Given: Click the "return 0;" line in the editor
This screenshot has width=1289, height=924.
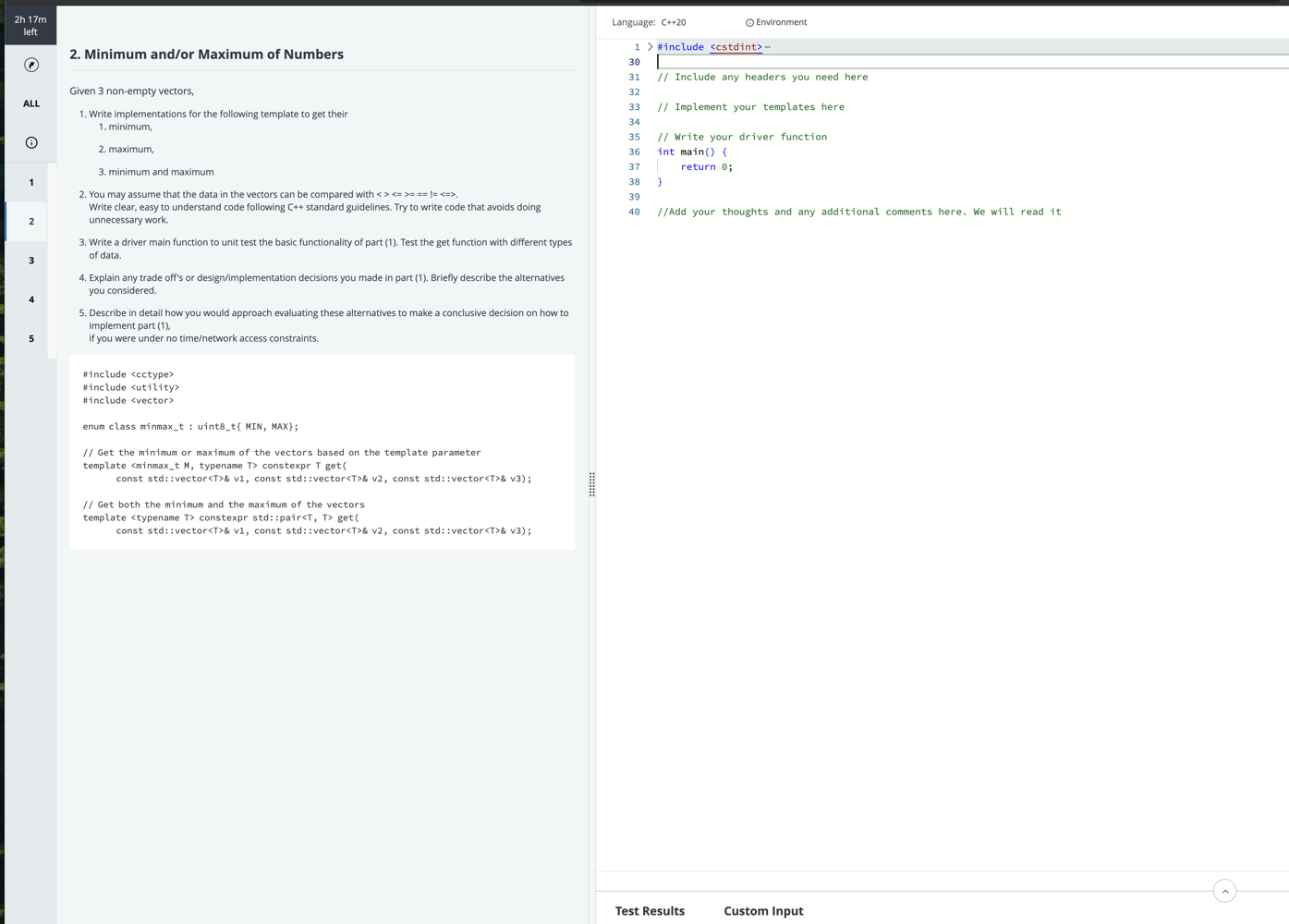Looking at the screenshot, I should (x=706, y=167).
